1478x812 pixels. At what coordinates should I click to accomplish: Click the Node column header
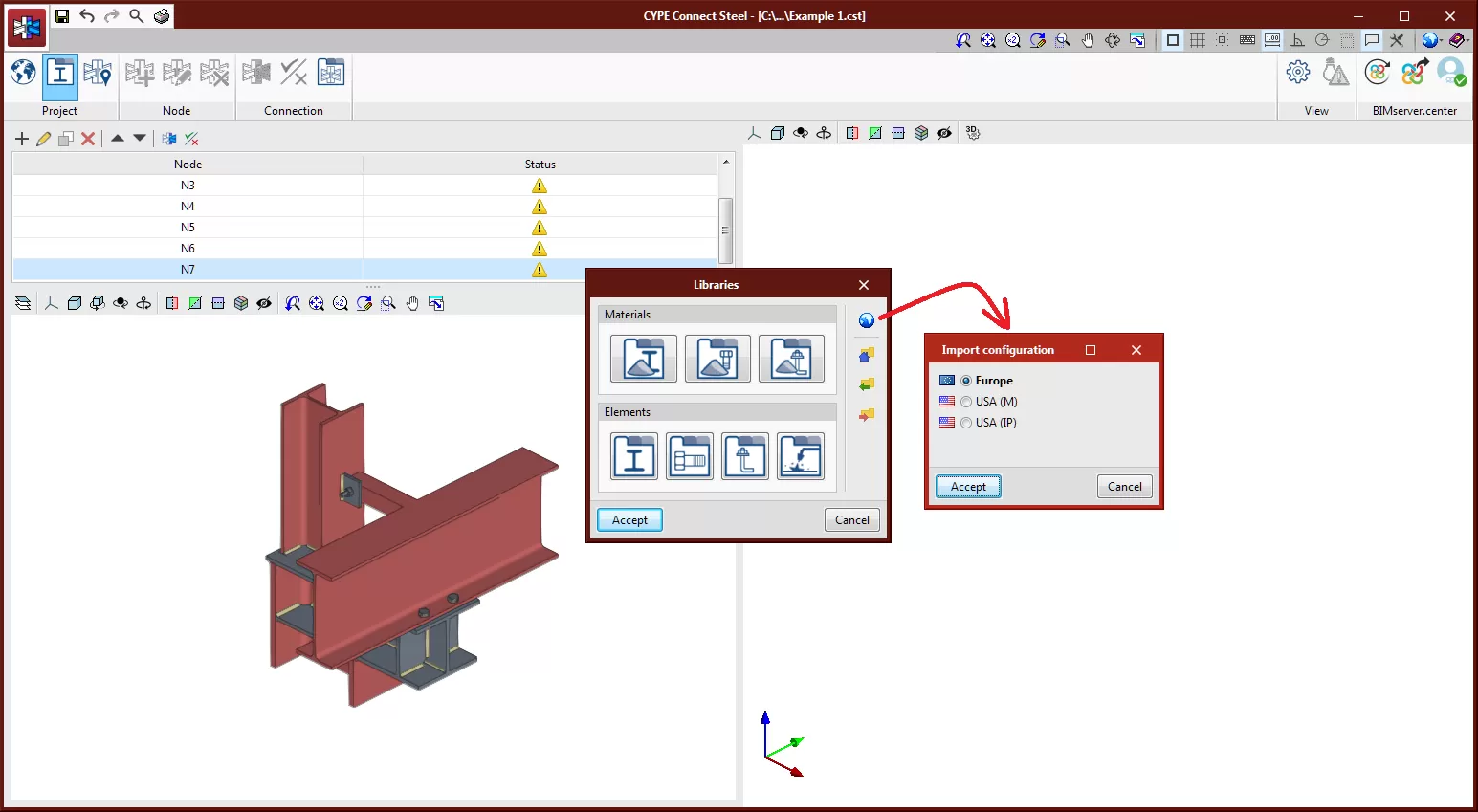[x=188, y=165]
